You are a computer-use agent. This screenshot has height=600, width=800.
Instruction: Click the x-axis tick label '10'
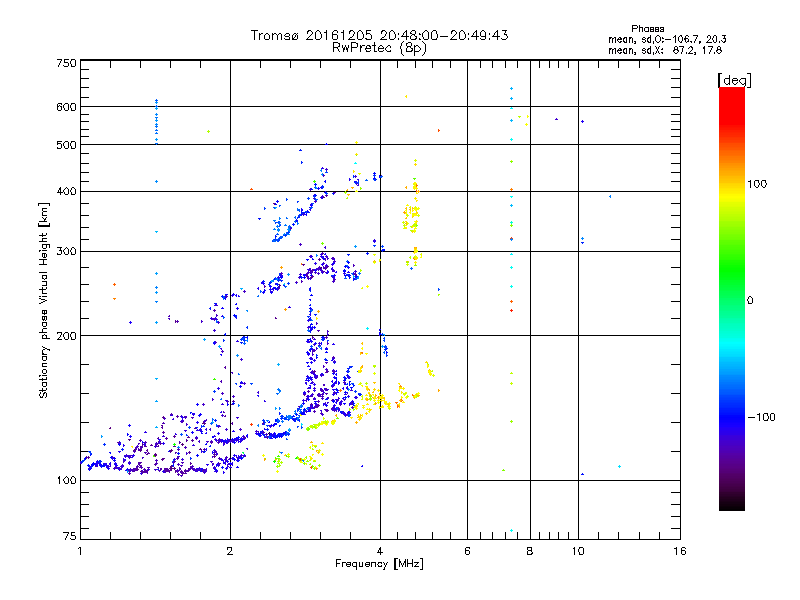click(x=578, y=551)
